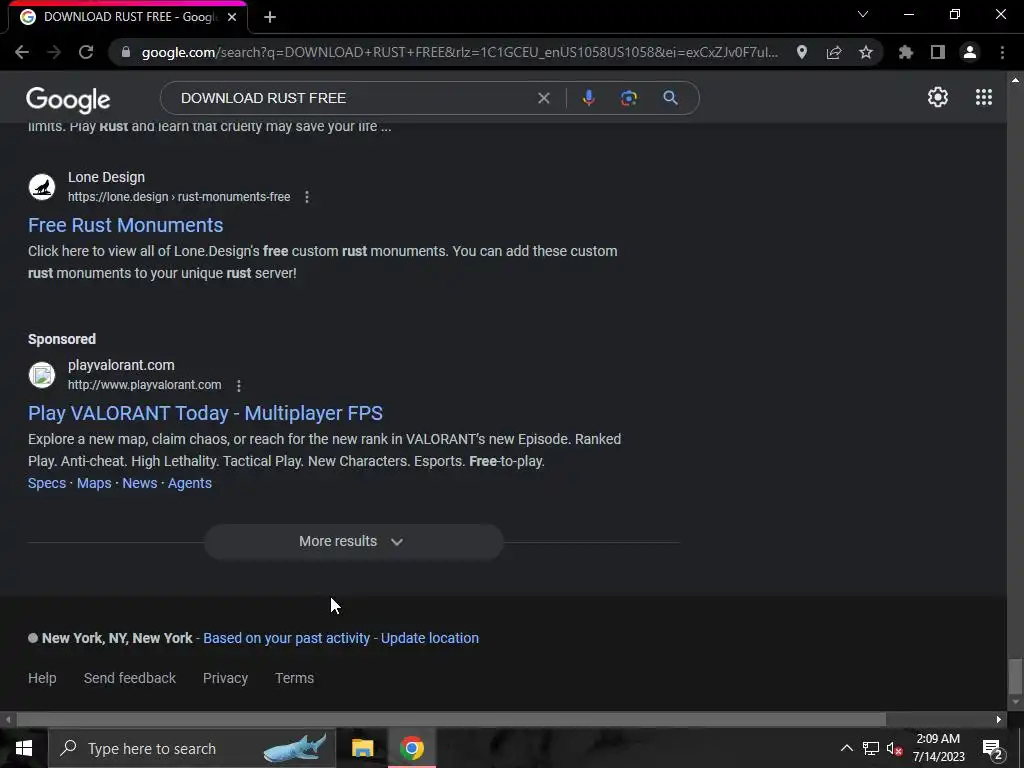Click Update location link

click(430, 638)
